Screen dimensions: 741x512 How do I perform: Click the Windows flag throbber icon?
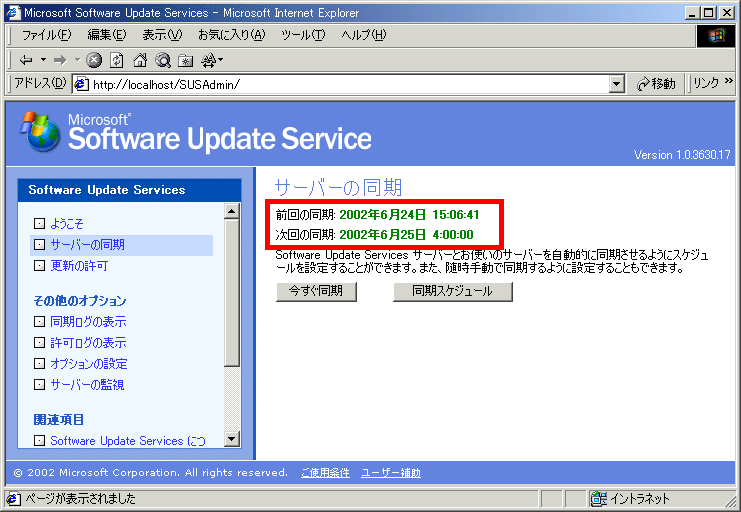716,35
